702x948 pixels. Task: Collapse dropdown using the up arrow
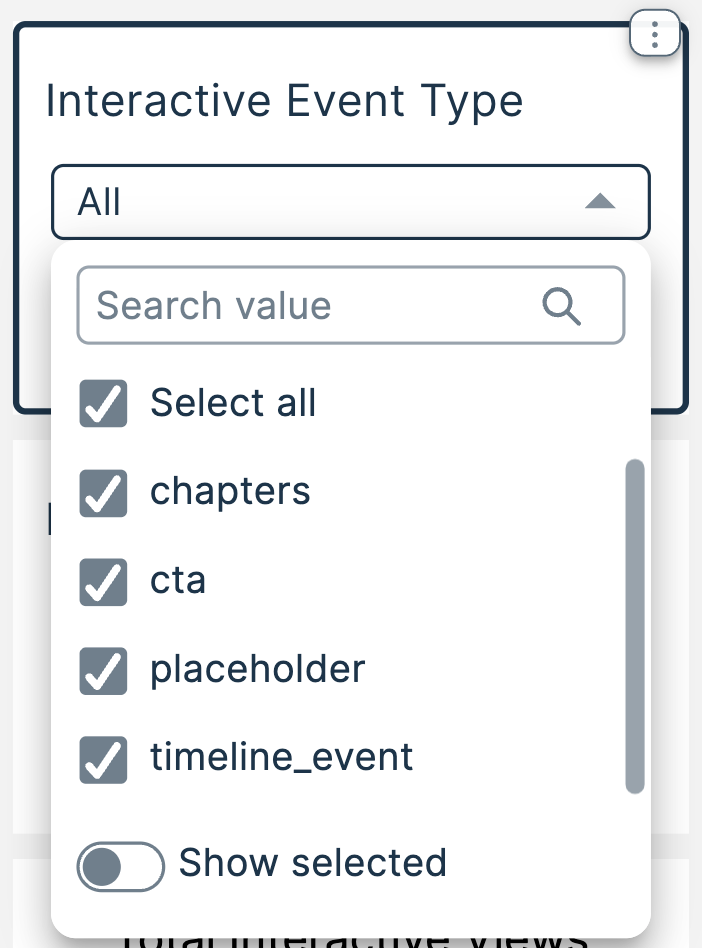(x=599, y=202)
